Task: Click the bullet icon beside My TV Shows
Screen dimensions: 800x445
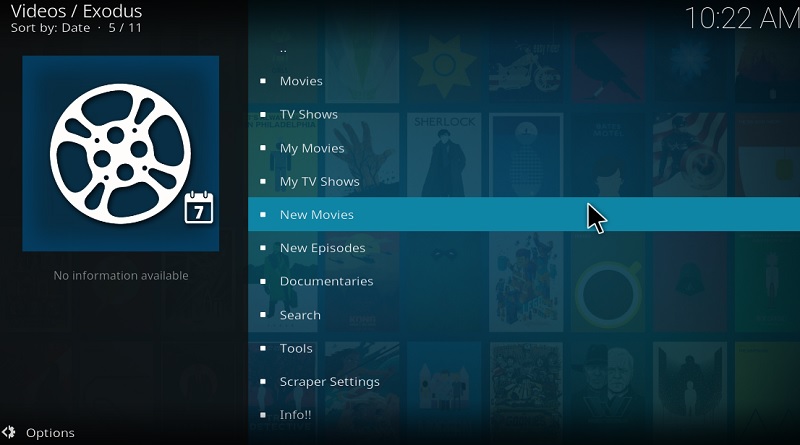Action: click(263, 181)
